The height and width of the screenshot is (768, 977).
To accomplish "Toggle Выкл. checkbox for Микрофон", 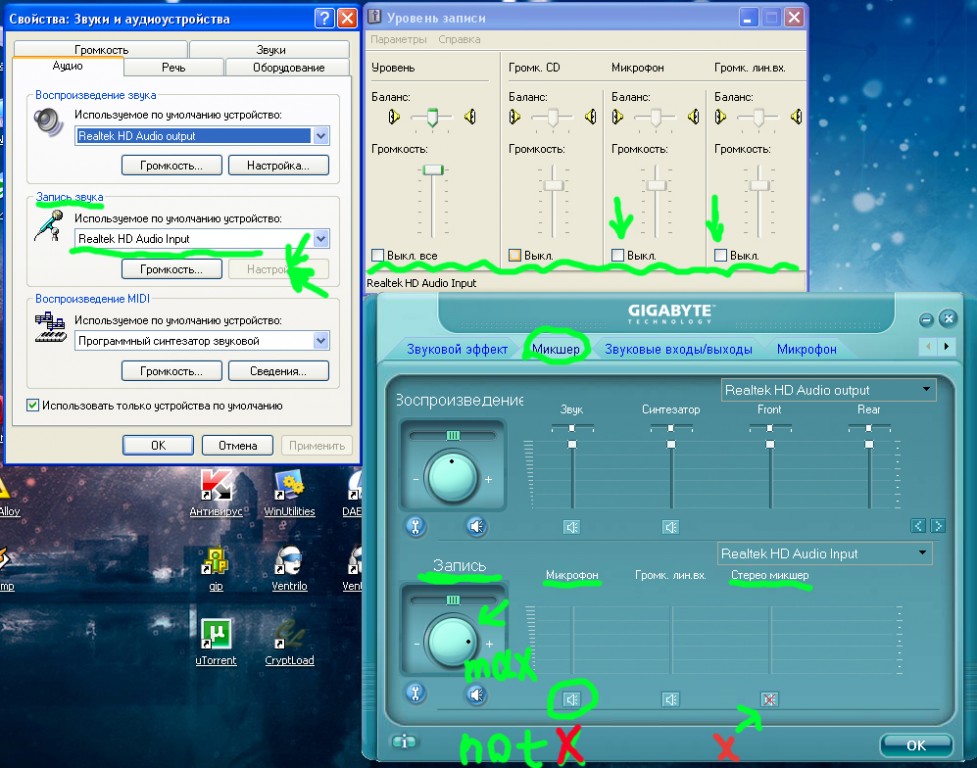I will [x=617, y=255].
